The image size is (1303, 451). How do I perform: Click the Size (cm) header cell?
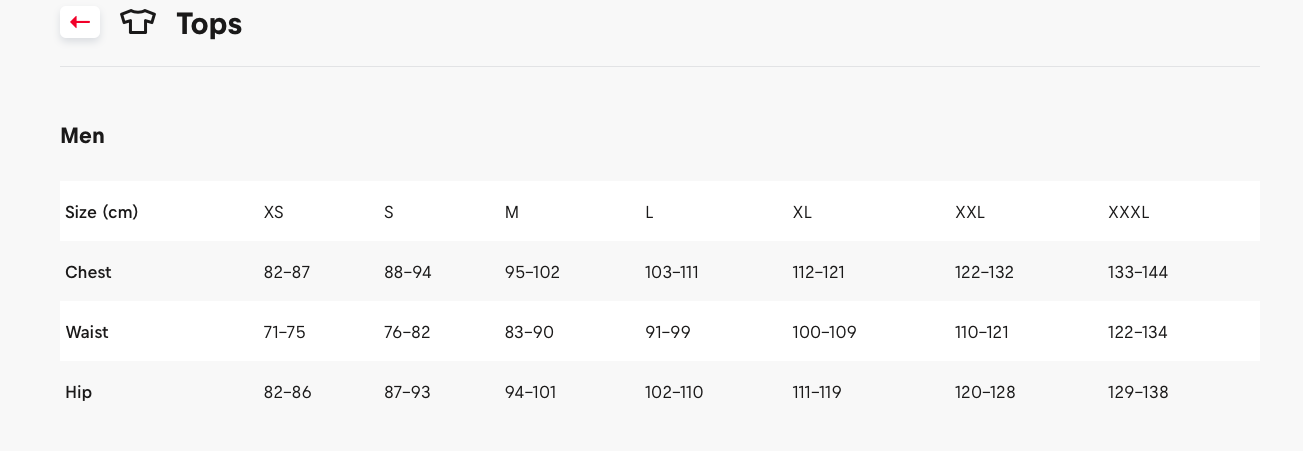(x=101, y=212)
